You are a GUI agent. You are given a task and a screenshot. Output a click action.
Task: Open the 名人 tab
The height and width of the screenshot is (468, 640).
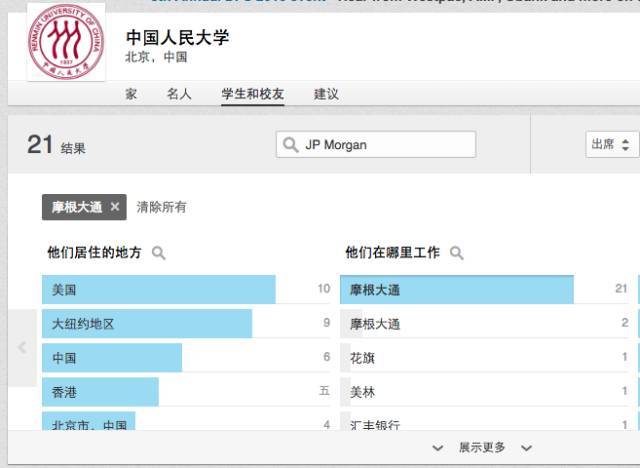pos(179,94)
